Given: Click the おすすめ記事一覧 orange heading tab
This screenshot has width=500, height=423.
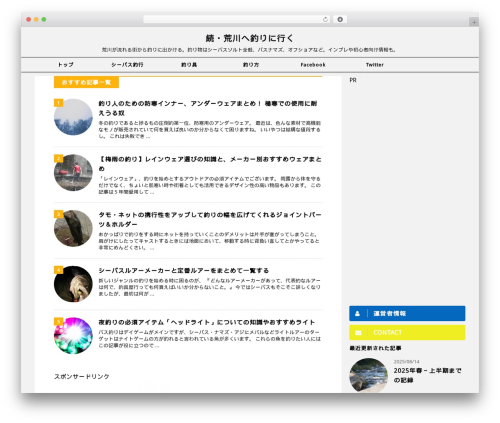Looking at the screenshot, I should (86, 82).
